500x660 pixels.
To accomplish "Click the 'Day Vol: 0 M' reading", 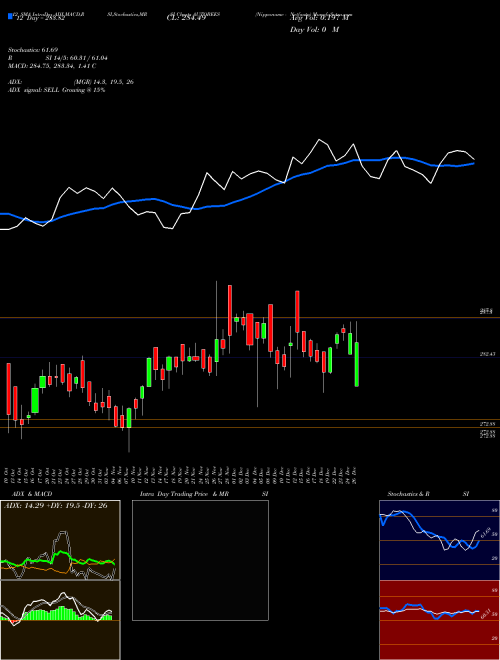I will 314,30.
